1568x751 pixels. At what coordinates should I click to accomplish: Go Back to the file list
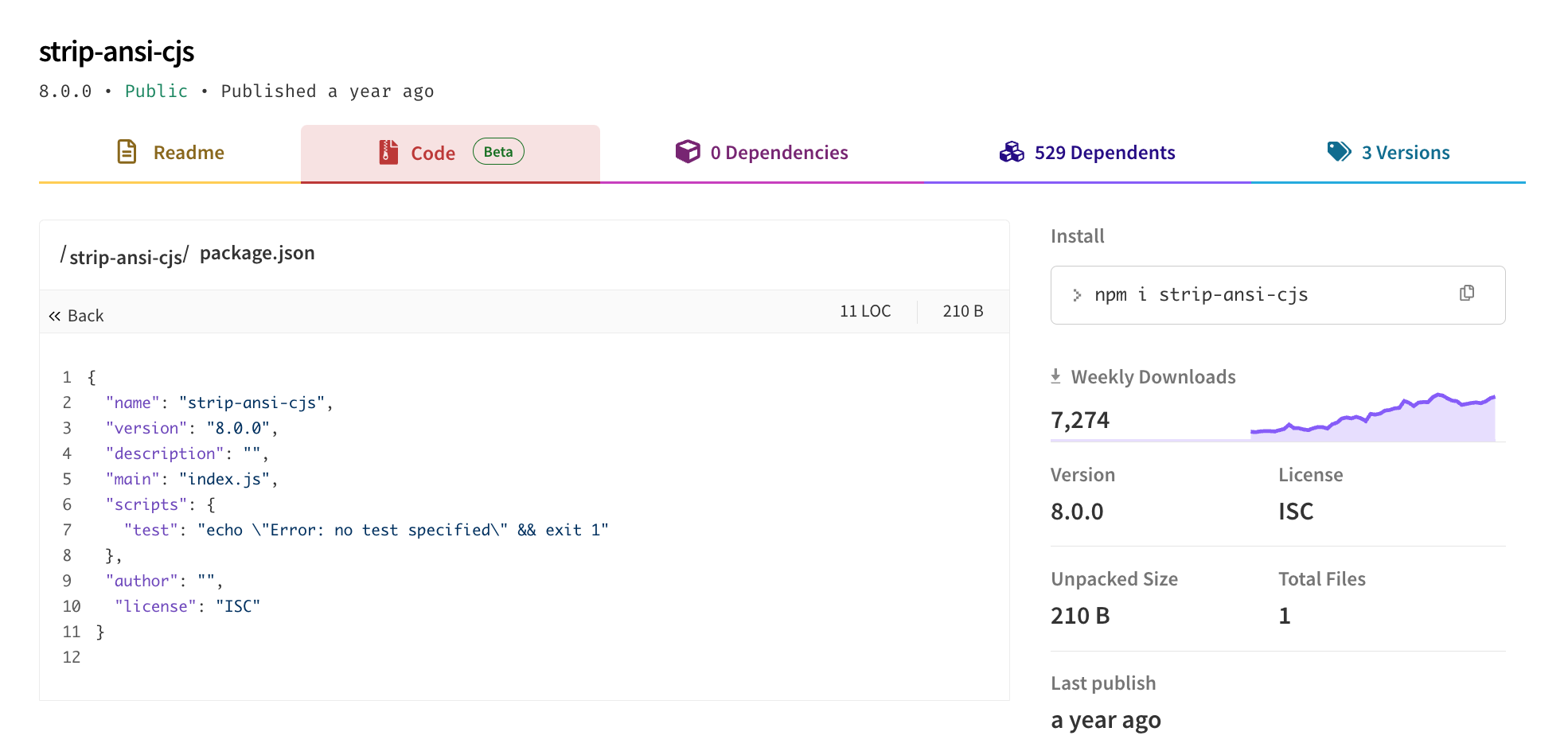85,316
